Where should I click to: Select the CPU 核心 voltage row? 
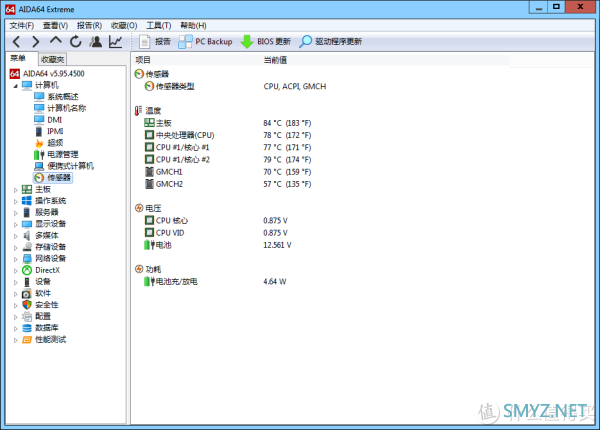click(216, 220)
